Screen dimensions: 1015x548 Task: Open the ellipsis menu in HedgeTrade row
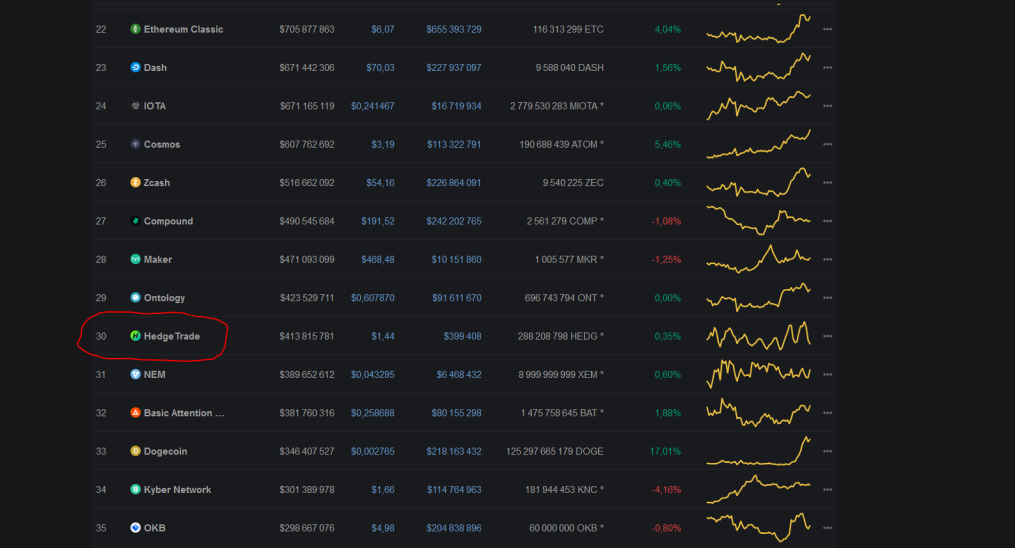827,336
